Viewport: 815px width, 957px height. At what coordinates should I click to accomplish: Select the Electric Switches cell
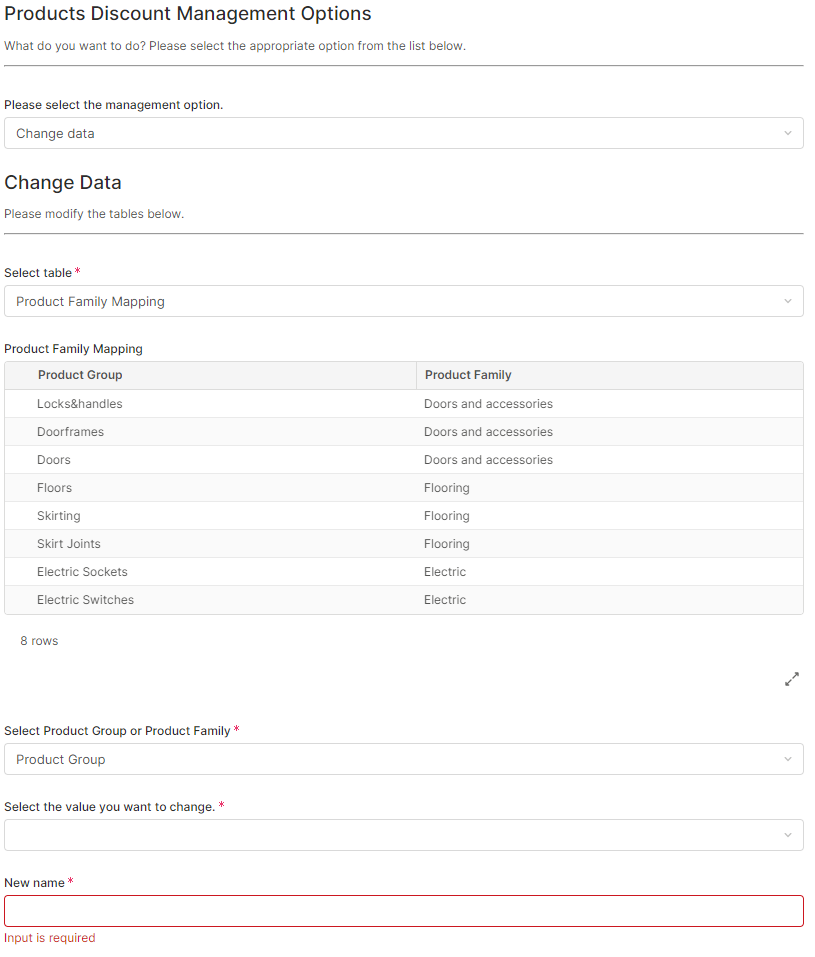(x=211, y=600)
